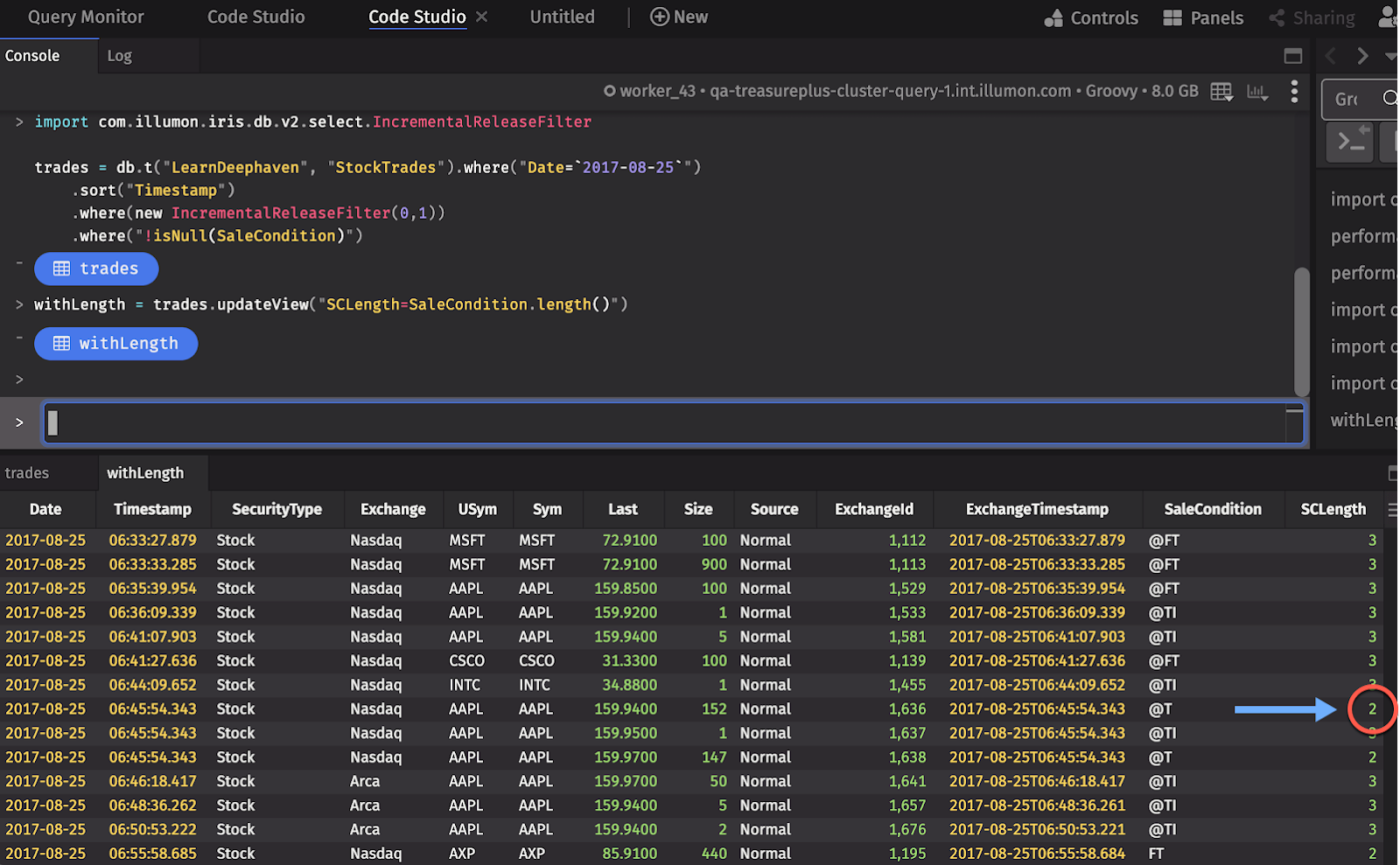The width and height of the screenshot is (1400, 865).
Task: Maximize the console panel
Action: (1292, 56)
